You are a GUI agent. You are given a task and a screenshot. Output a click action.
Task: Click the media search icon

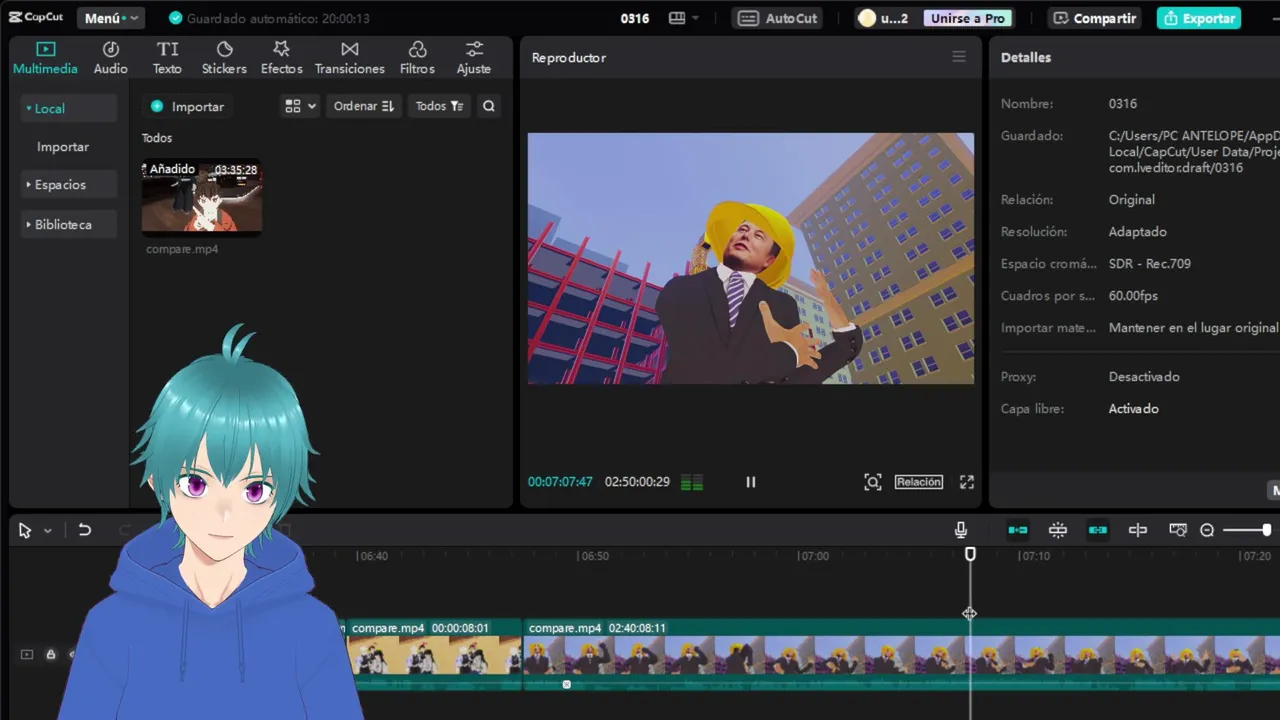click(489, 106)
